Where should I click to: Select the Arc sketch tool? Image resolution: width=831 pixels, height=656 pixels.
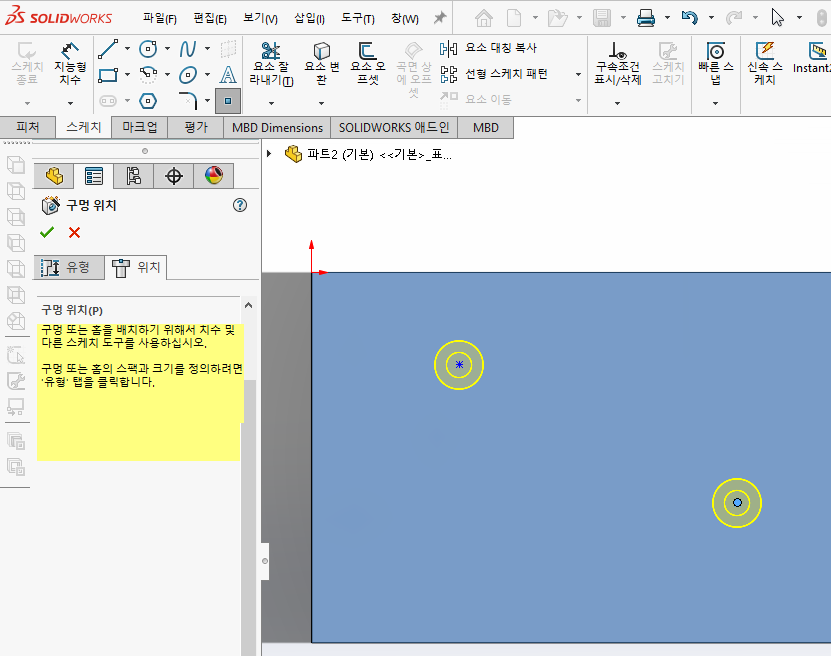(148, 75)
